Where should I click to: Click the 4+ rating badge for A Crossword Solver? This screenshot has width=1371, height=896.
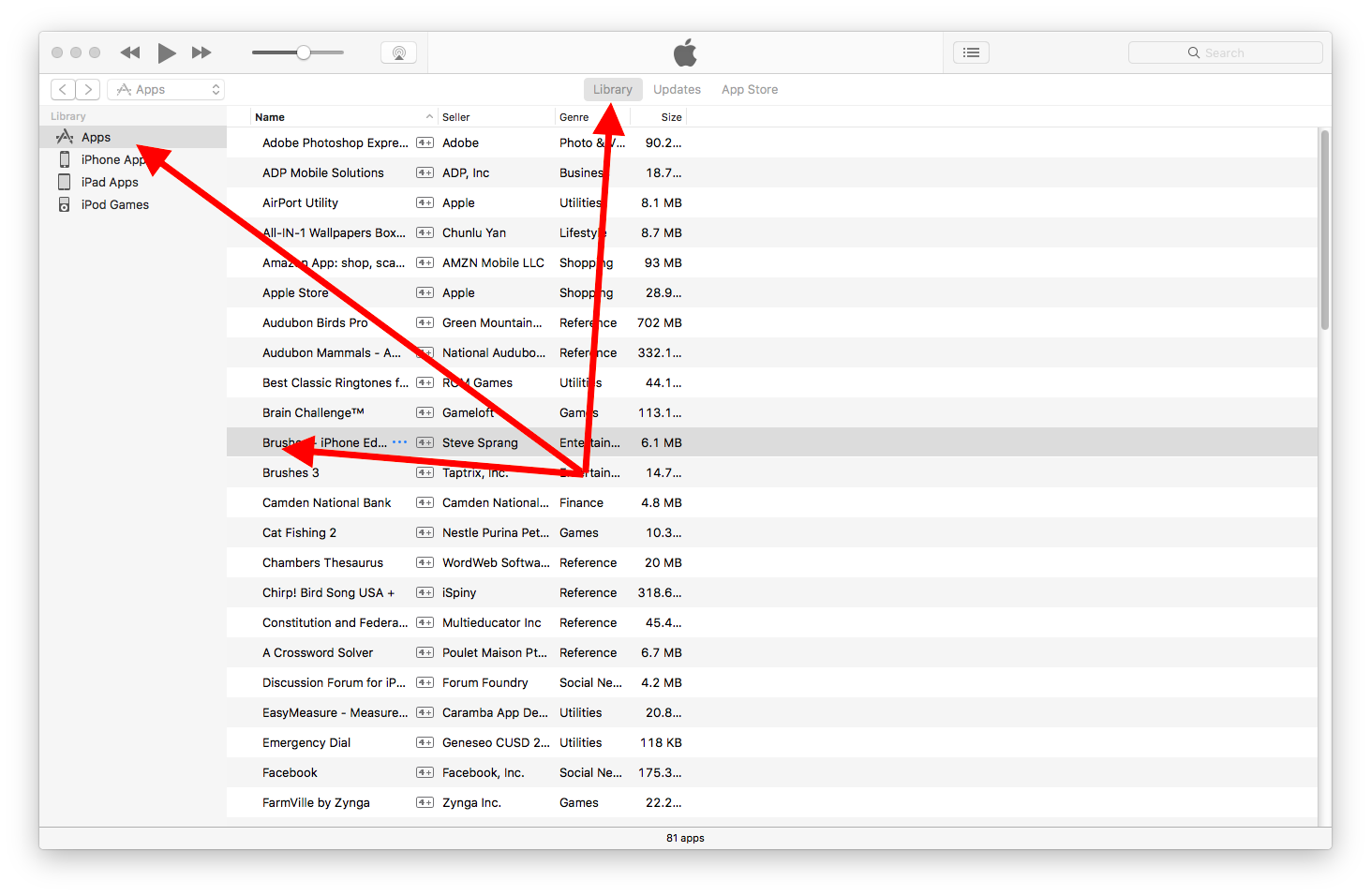[x=425, y=652]
